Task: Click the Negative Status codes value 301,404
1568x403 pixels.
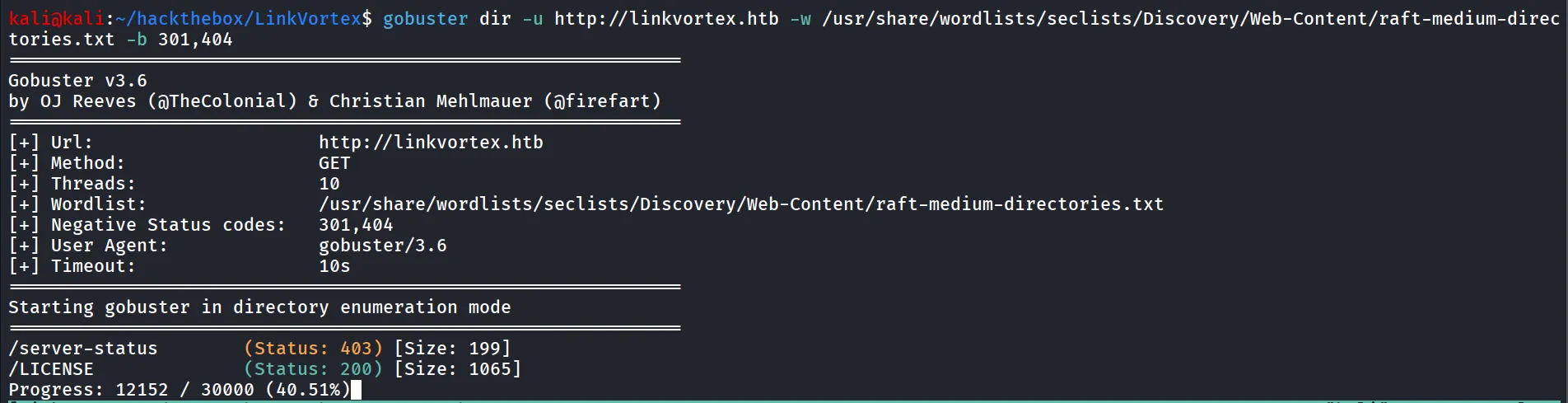Action: [x=356, y=225]
